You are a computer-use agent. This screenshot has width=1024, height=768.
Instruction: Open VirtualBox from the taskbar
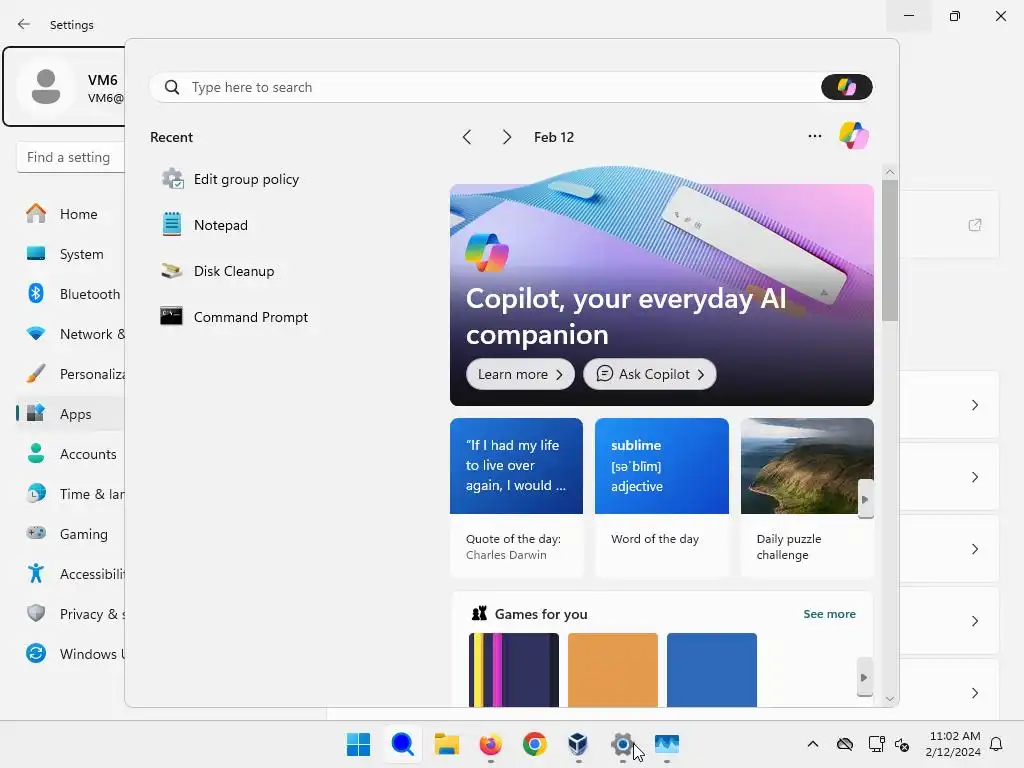pyautogui.click(x=578, y=744)
